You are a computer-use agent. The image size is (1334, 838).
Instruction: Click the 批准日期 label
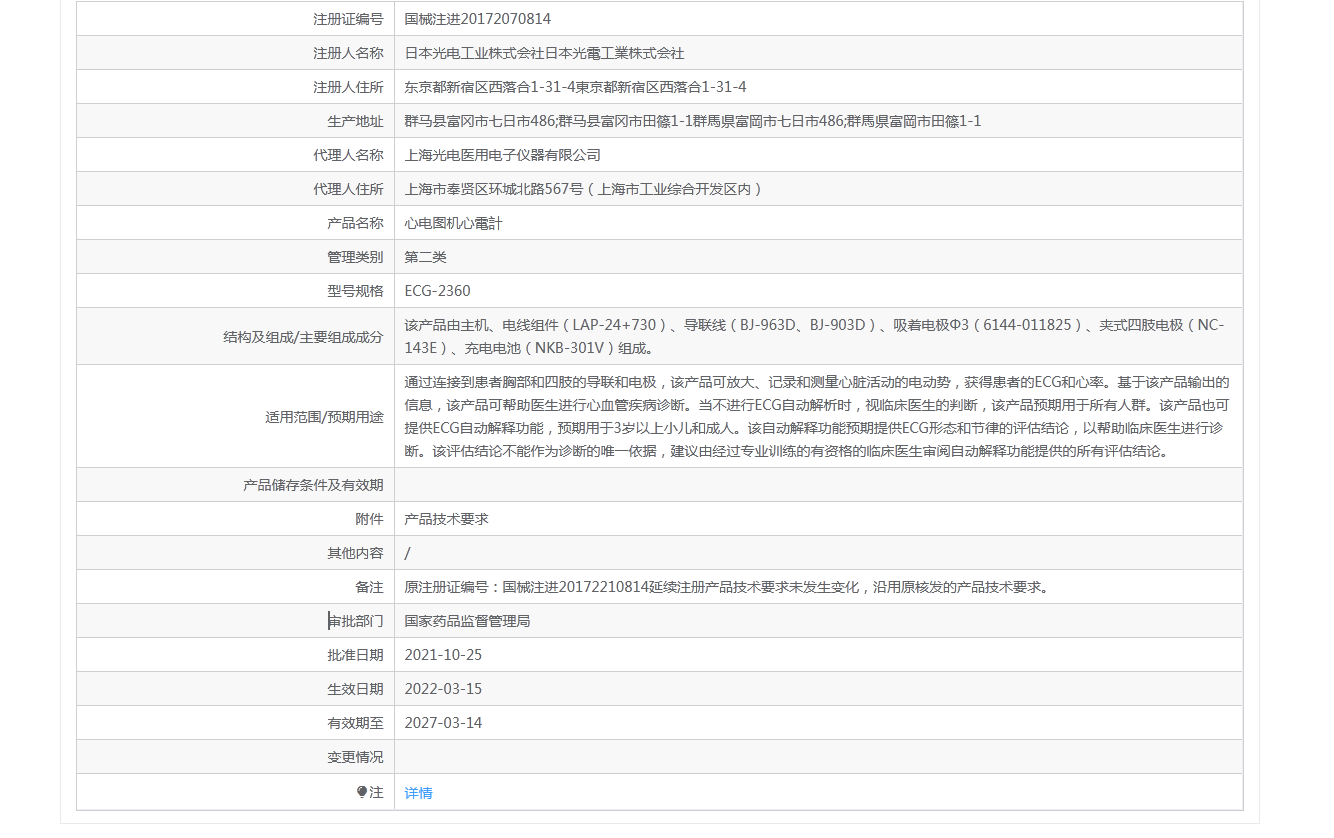[355, 655]
